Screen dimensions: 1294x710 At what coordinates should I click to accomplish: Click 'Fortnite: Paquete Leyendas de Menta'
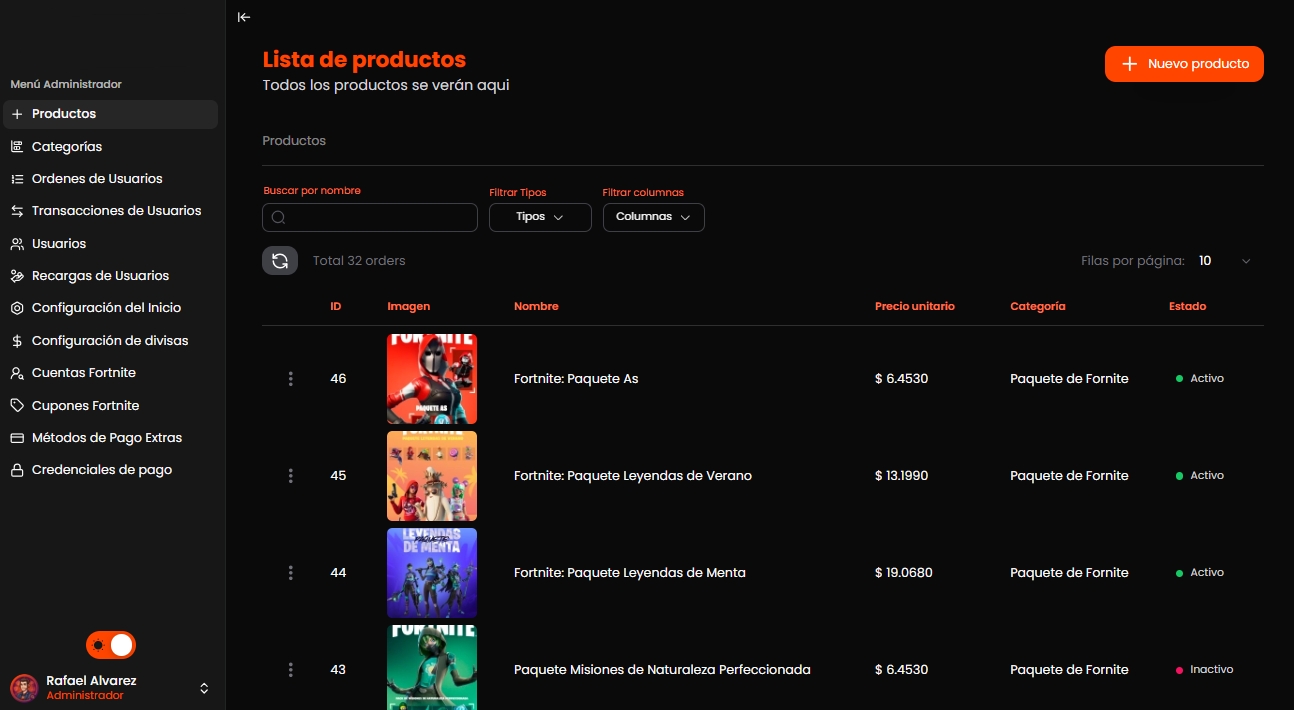click(x=630, y=573)
